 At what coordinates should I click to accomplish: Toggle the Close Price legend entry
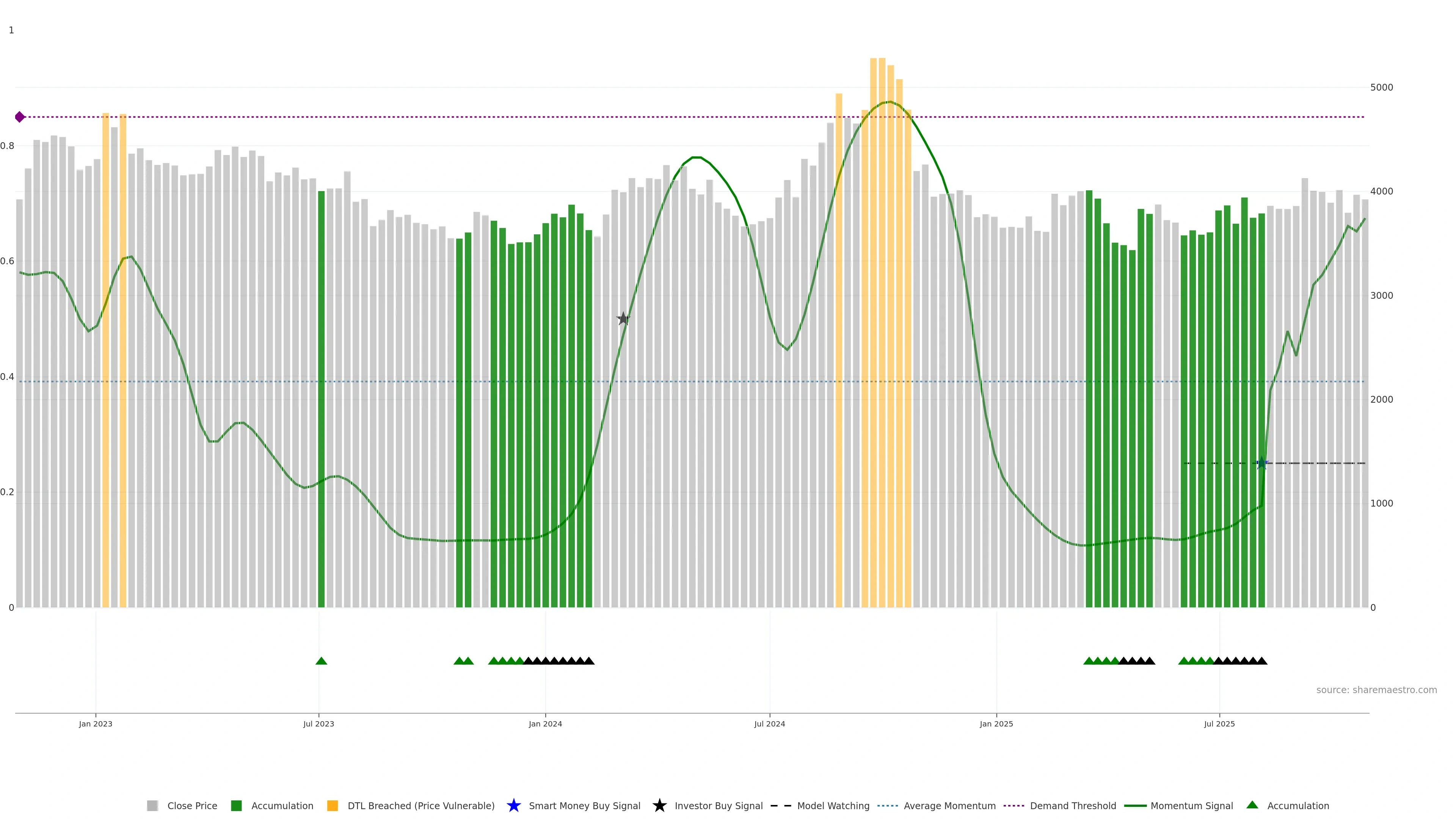coord(191,805)
